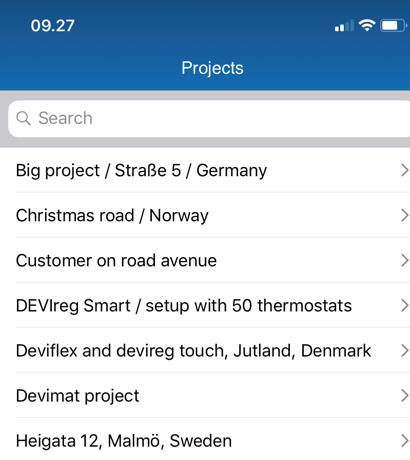The image size is (410, 460).
Task: Click chevron on Heigata 12 row
Action: coord(404,440)
